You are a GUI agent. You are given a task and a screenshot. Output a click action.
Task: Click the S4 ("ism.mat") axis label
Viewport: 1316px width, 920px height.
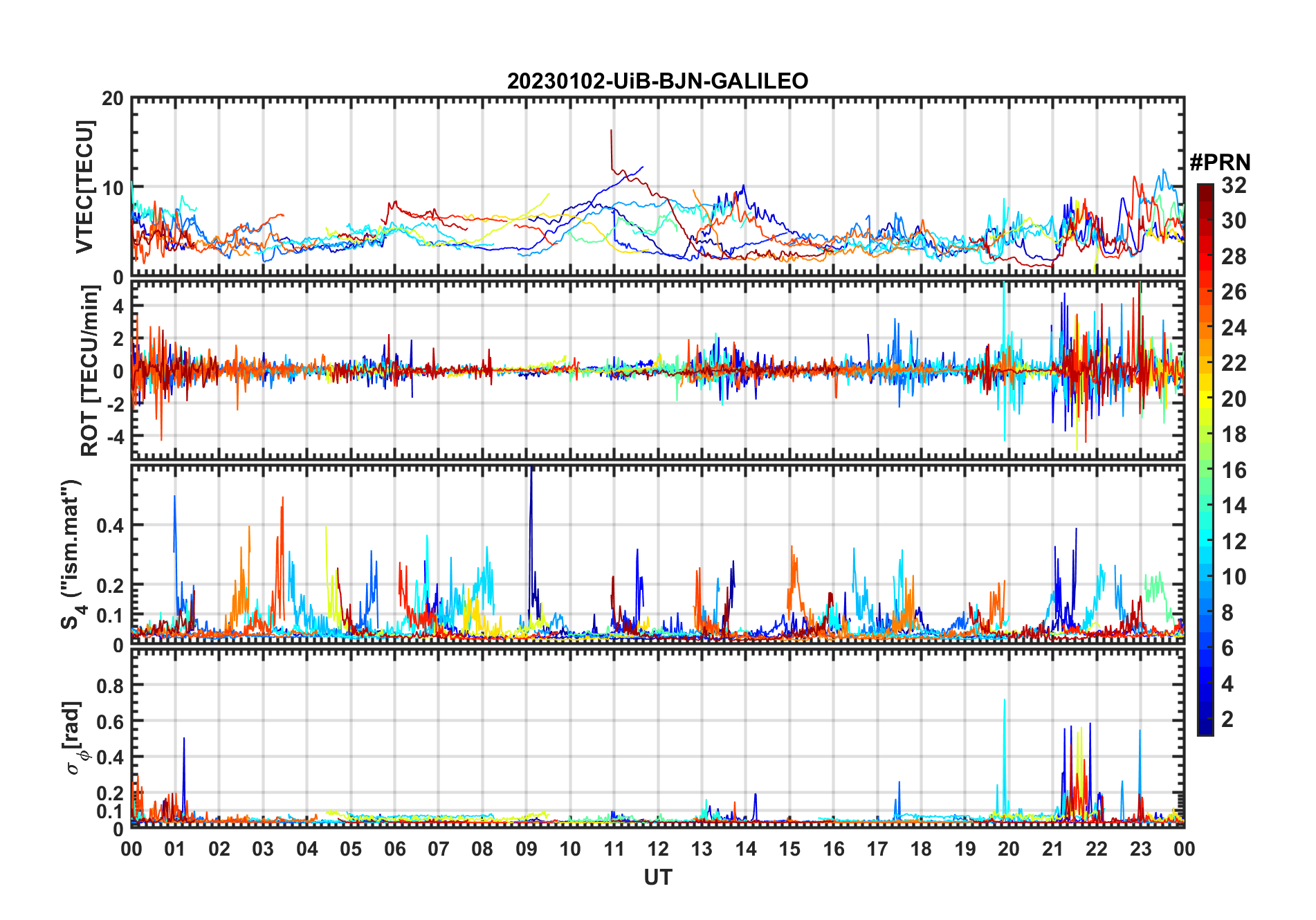point(73,553)
